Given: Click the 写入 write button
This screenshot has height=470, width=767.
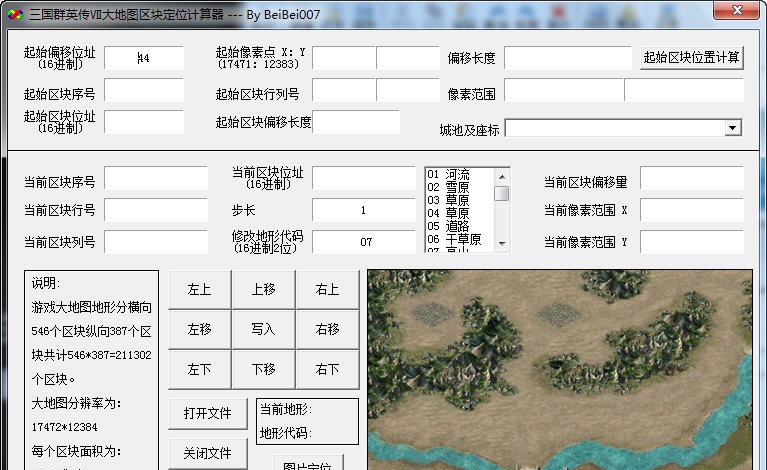Looking at the screenshot, I should pyautogui.click(x=263, y=329).
